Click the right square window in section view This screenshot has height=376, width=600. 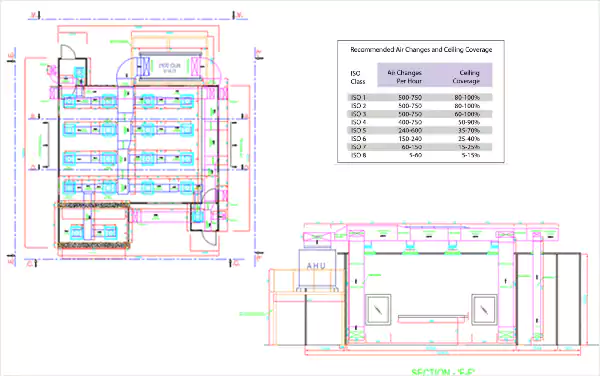(484, 309)
